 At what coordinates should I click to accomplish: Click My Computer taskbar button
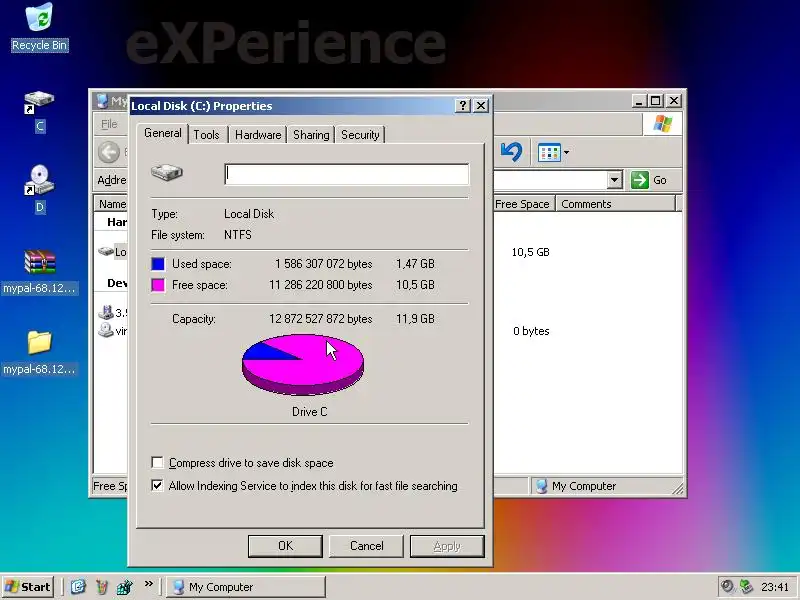pos(246,587)
